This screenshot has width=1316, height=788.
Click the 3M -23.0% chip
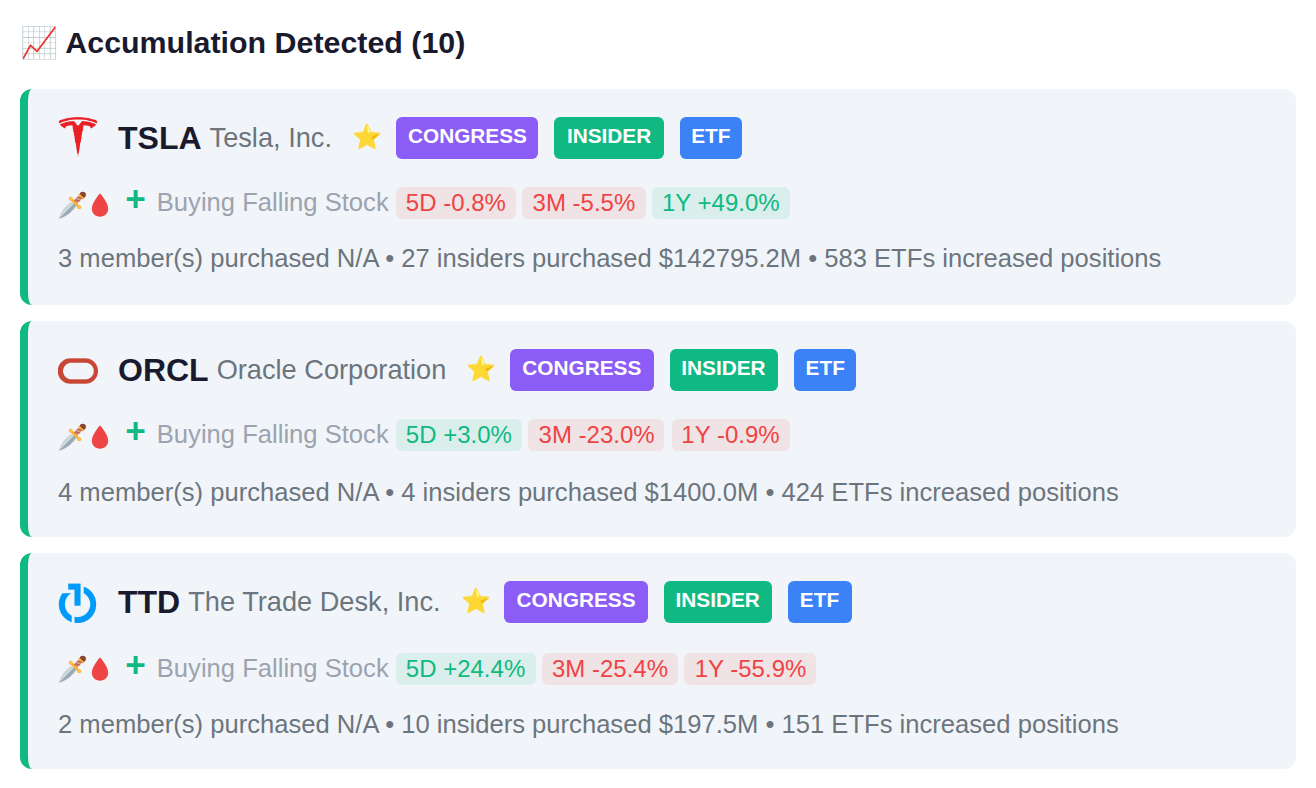[x=597, y=435]
